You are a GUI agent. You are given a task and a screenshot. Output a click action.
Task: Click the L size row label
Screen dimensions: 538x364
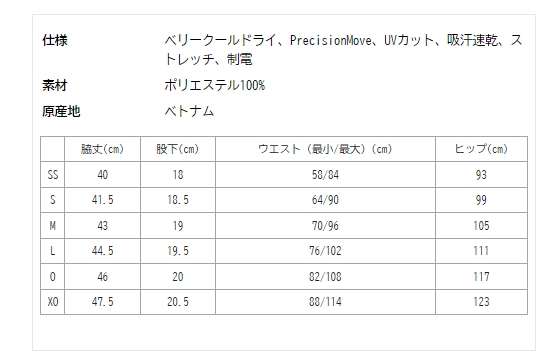tap(52, 251)
